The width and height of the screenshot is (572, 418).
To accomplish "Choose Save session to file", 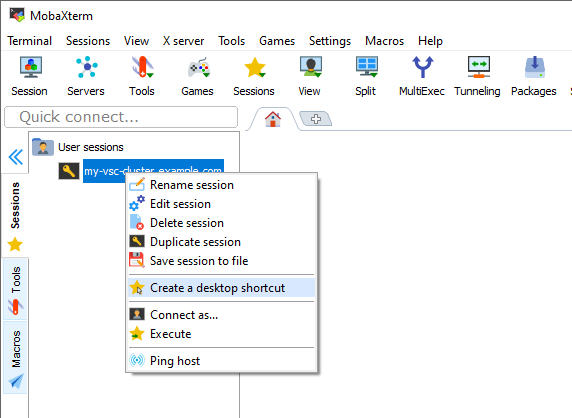I will [x=221, y=261].
